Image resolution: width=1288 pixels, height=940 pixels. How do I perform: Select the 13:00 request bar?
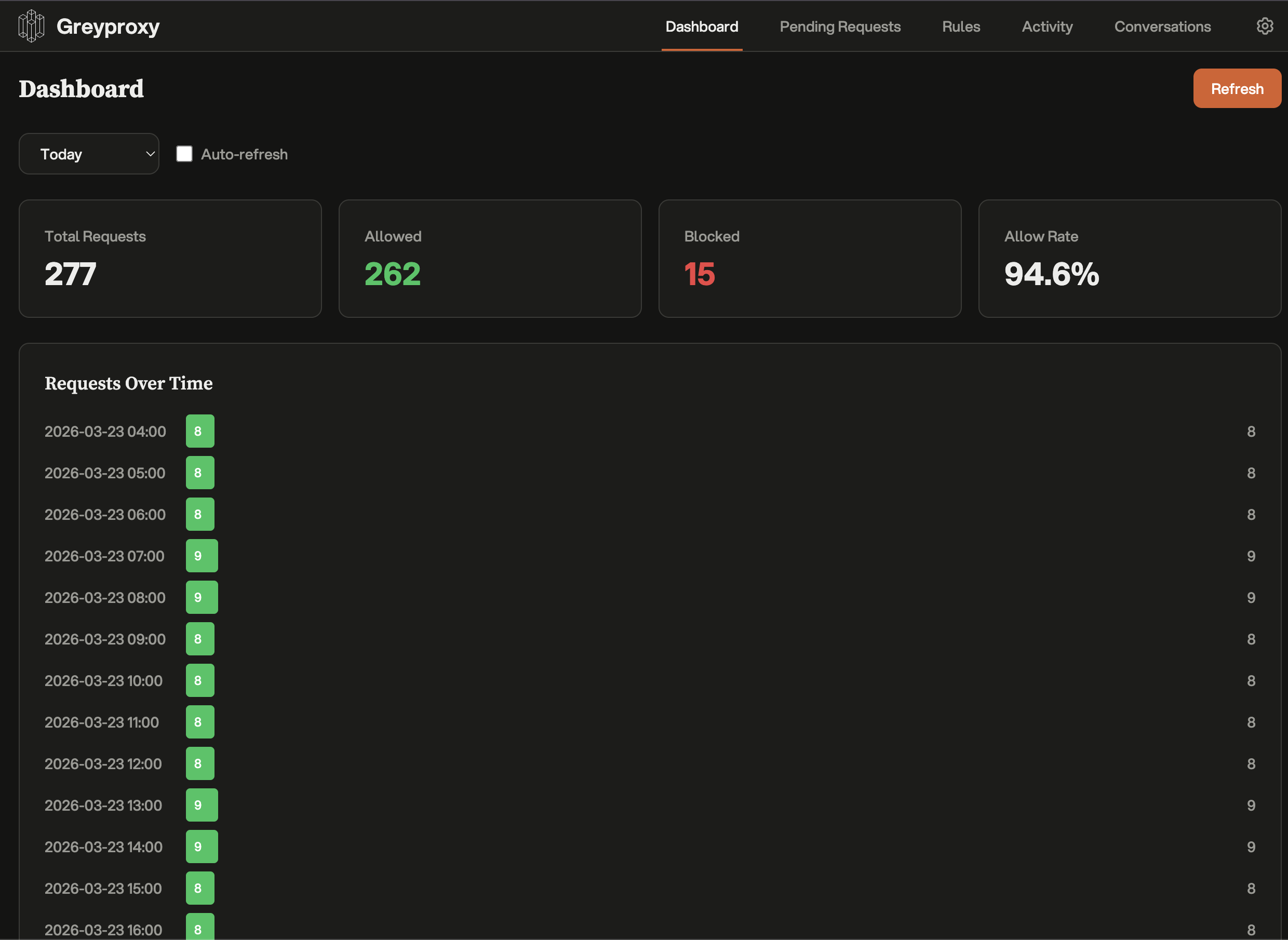coord(202,805)
